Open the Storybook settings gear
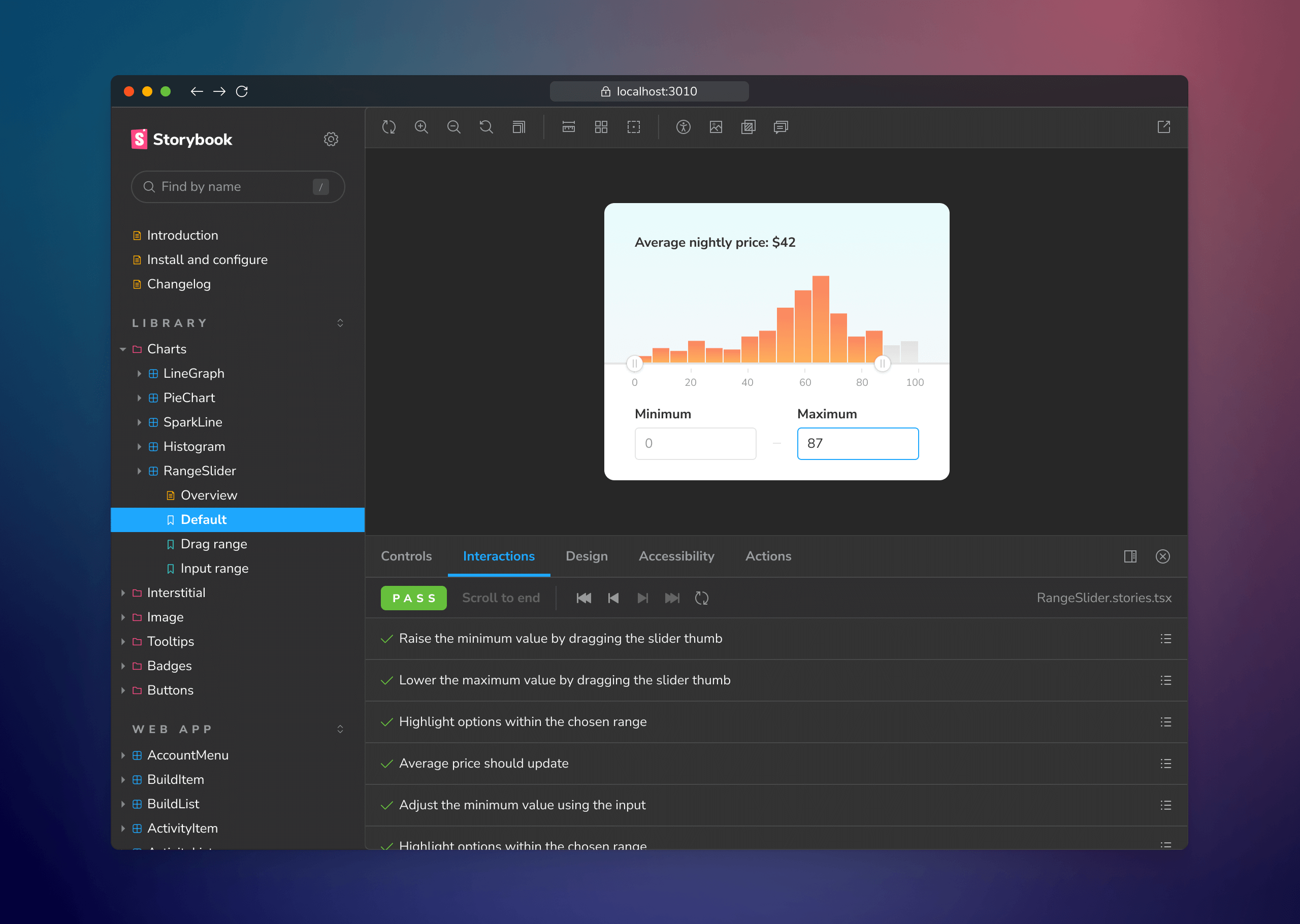 331,140
